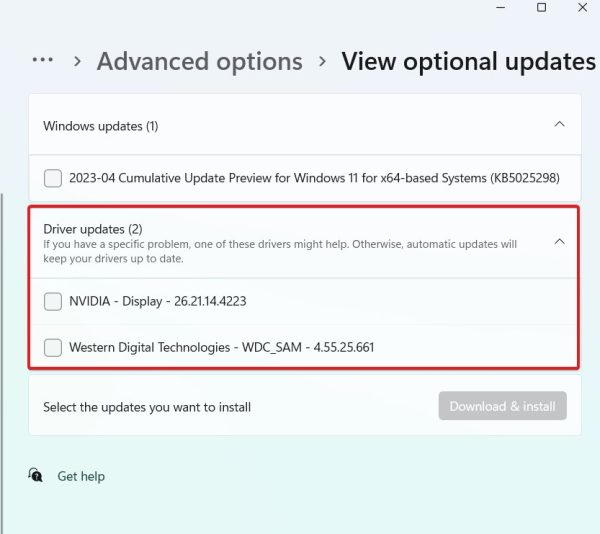Maximize the Settings window
This screenshot has width=600, height=534.
[x=541, y=7]
